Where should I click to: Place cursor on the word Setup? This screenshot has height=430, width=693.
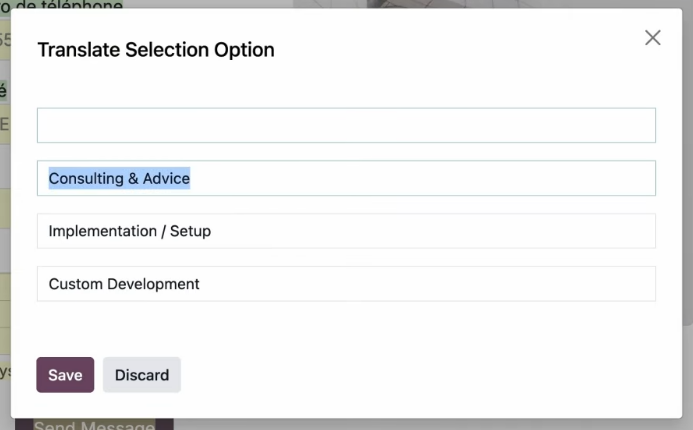click(190, 231)
